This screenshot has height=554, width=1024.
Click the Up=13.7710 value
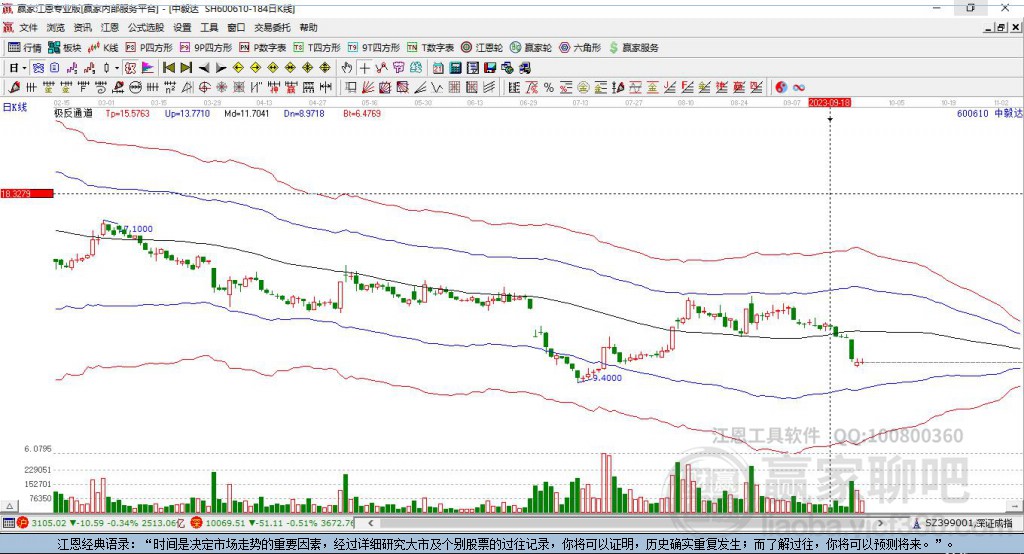coord(187,113)
